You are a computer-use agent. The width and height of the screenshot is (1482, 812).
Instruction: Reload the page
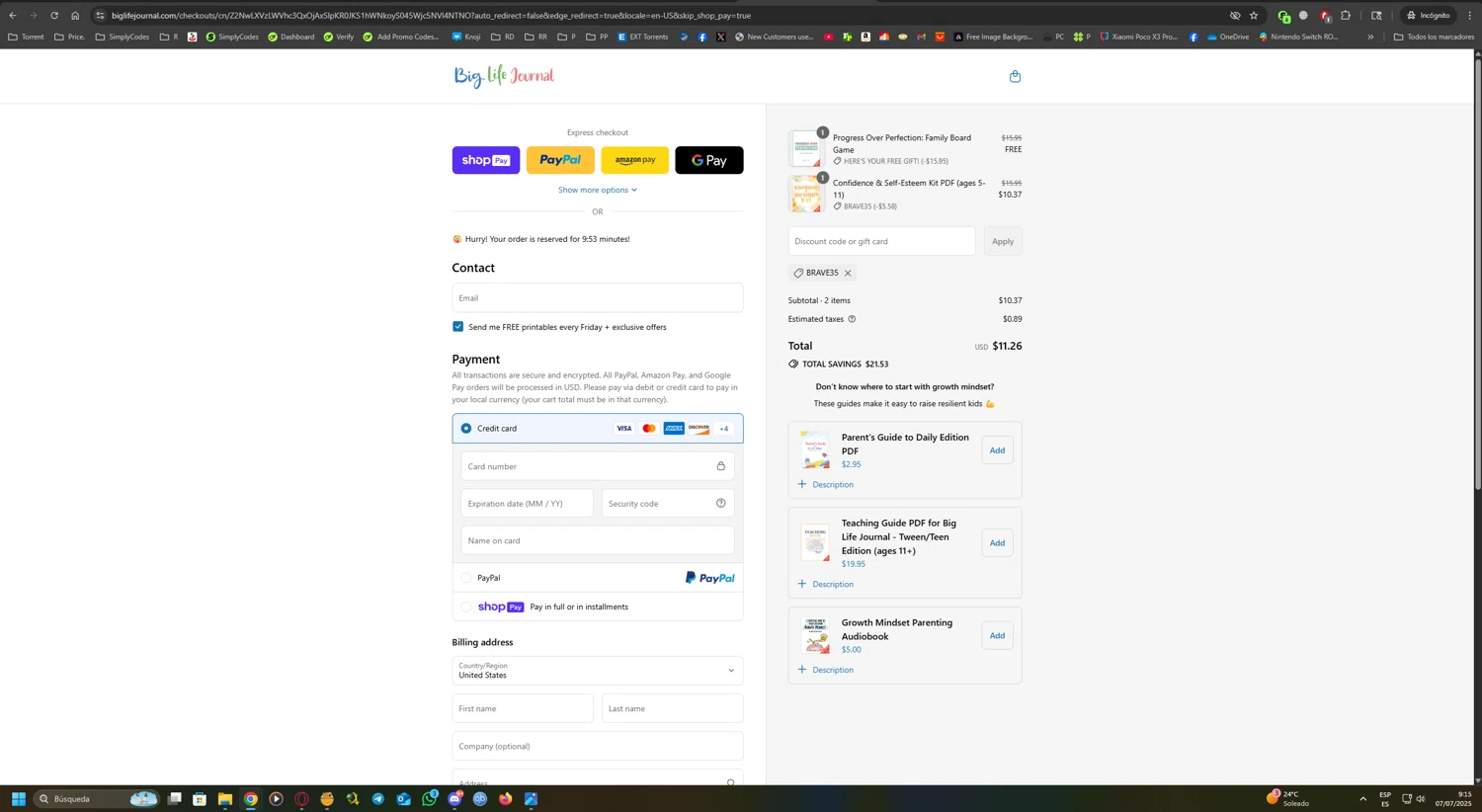(x=54, y=16)
